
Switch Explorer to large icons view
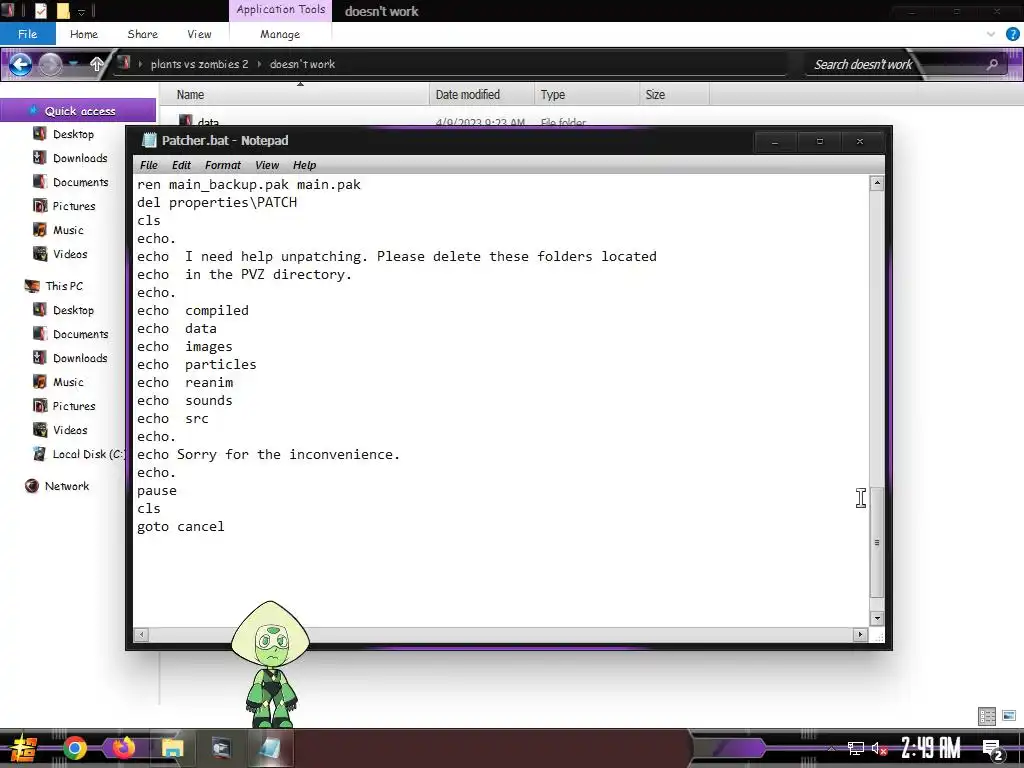point(1009,716)
